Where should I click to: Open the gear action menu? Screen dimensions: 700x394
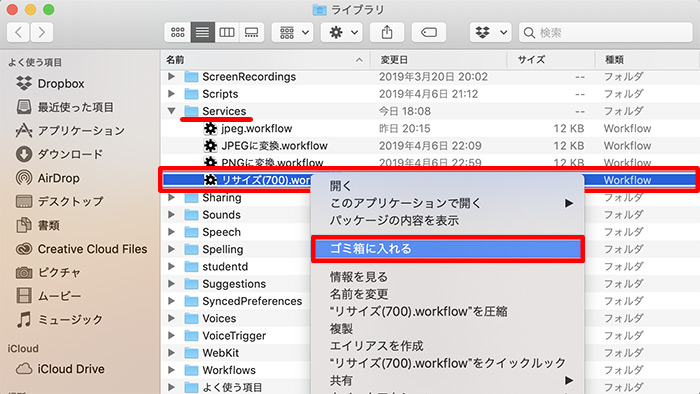342,32
